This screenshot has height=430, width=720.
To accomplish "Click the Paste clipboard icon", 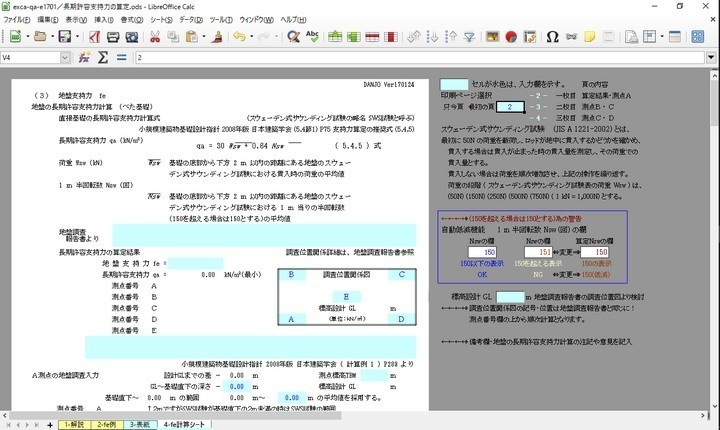I will 192,37.
